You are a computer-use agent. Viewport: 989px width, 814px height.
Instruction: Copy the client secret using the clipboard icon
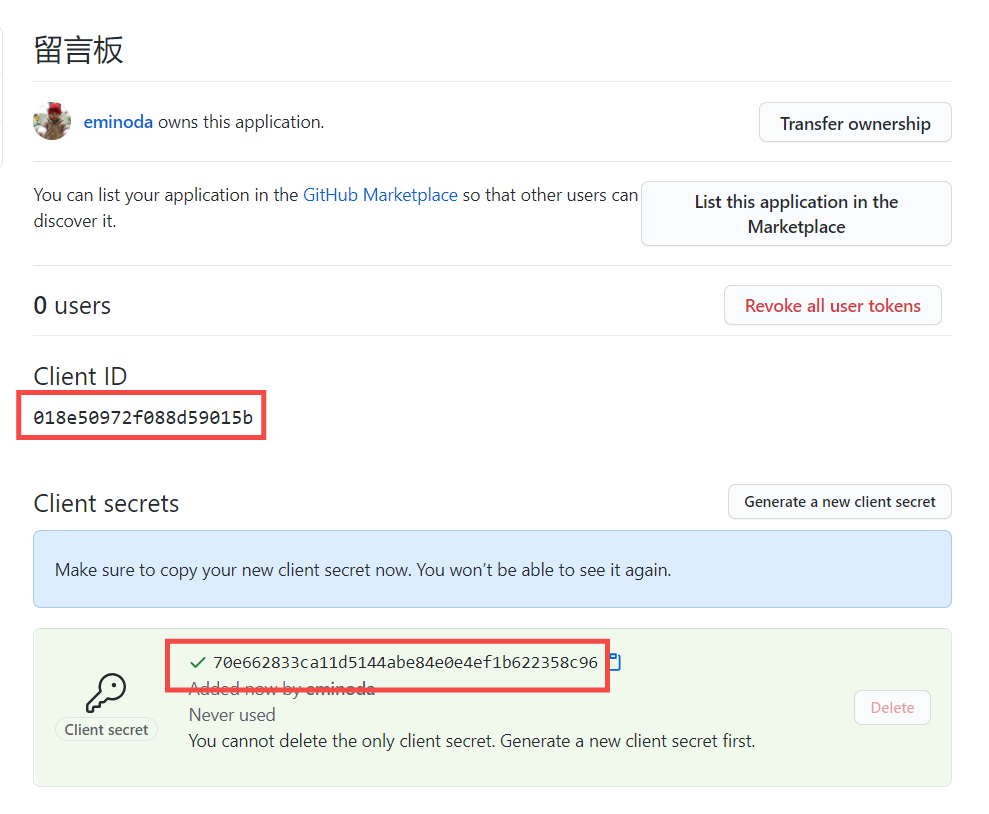pos(615,662)
